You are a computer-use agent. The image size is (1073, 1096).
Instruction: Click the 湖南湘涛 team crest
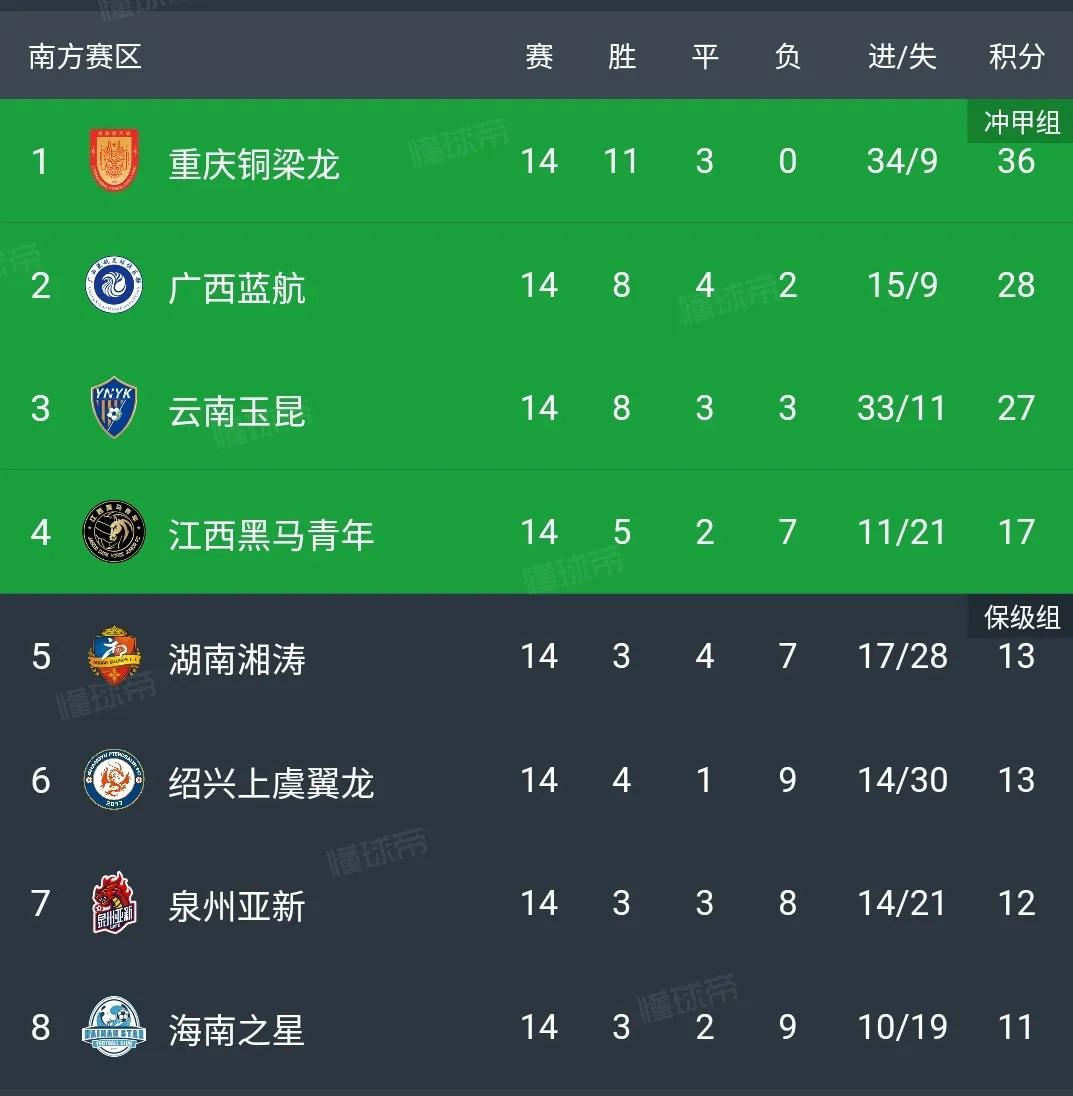(114, 656)
